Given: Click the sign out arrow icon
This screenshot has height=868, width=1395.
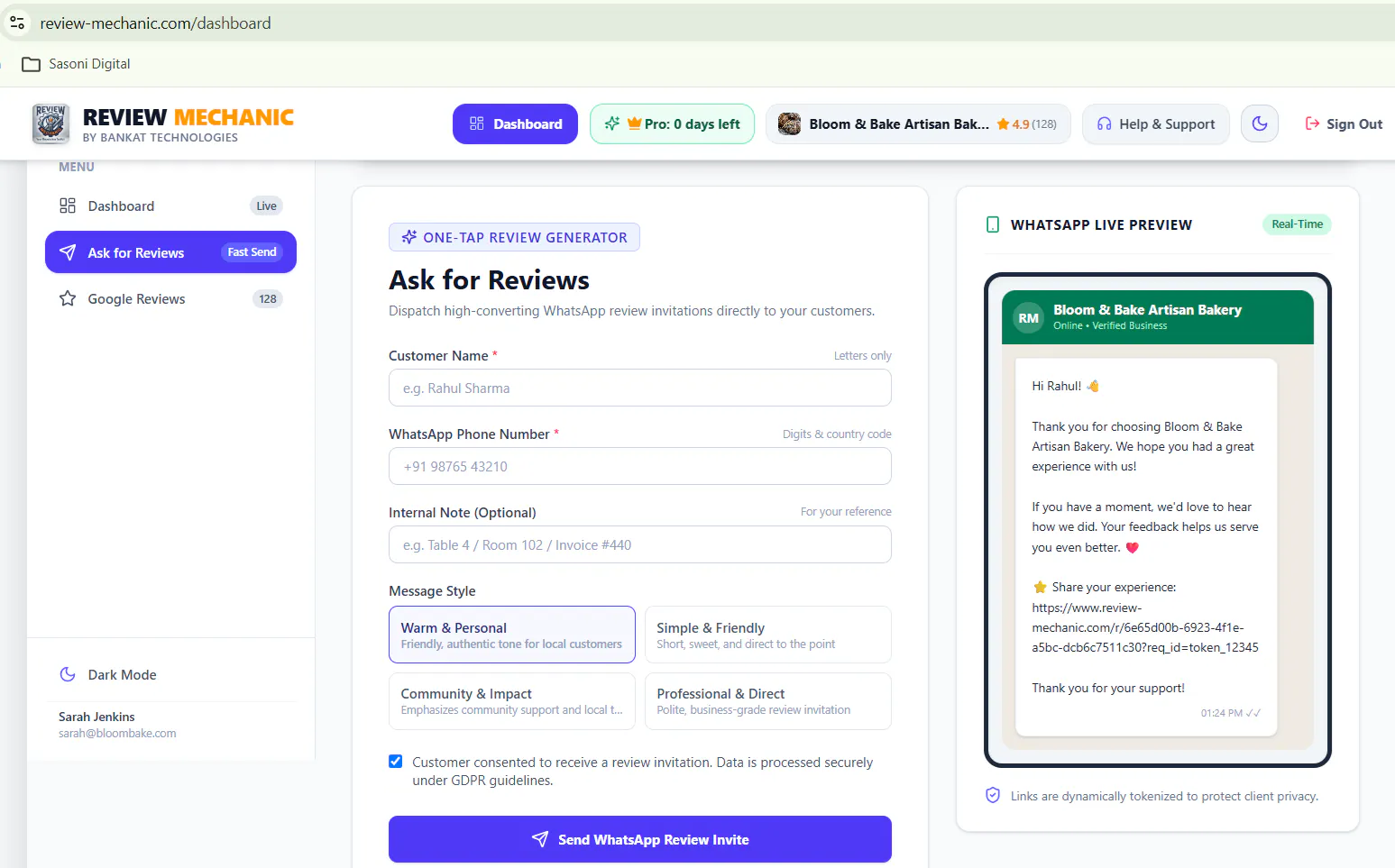Looking at the screenshot, I should tap(1312, 123).
